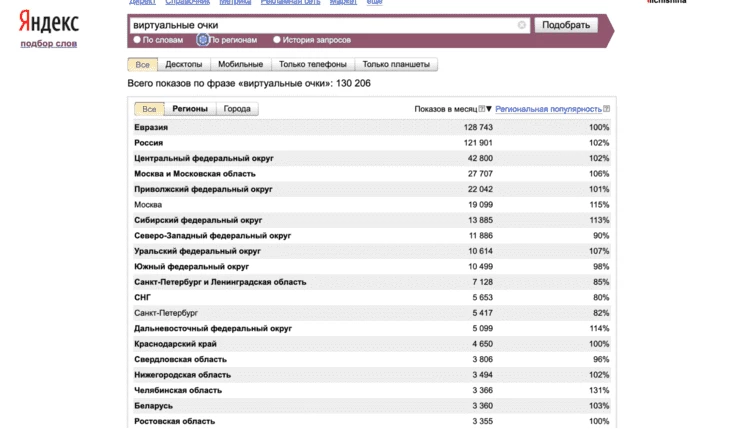Switch to the Десктопы tab

(184, 64)
